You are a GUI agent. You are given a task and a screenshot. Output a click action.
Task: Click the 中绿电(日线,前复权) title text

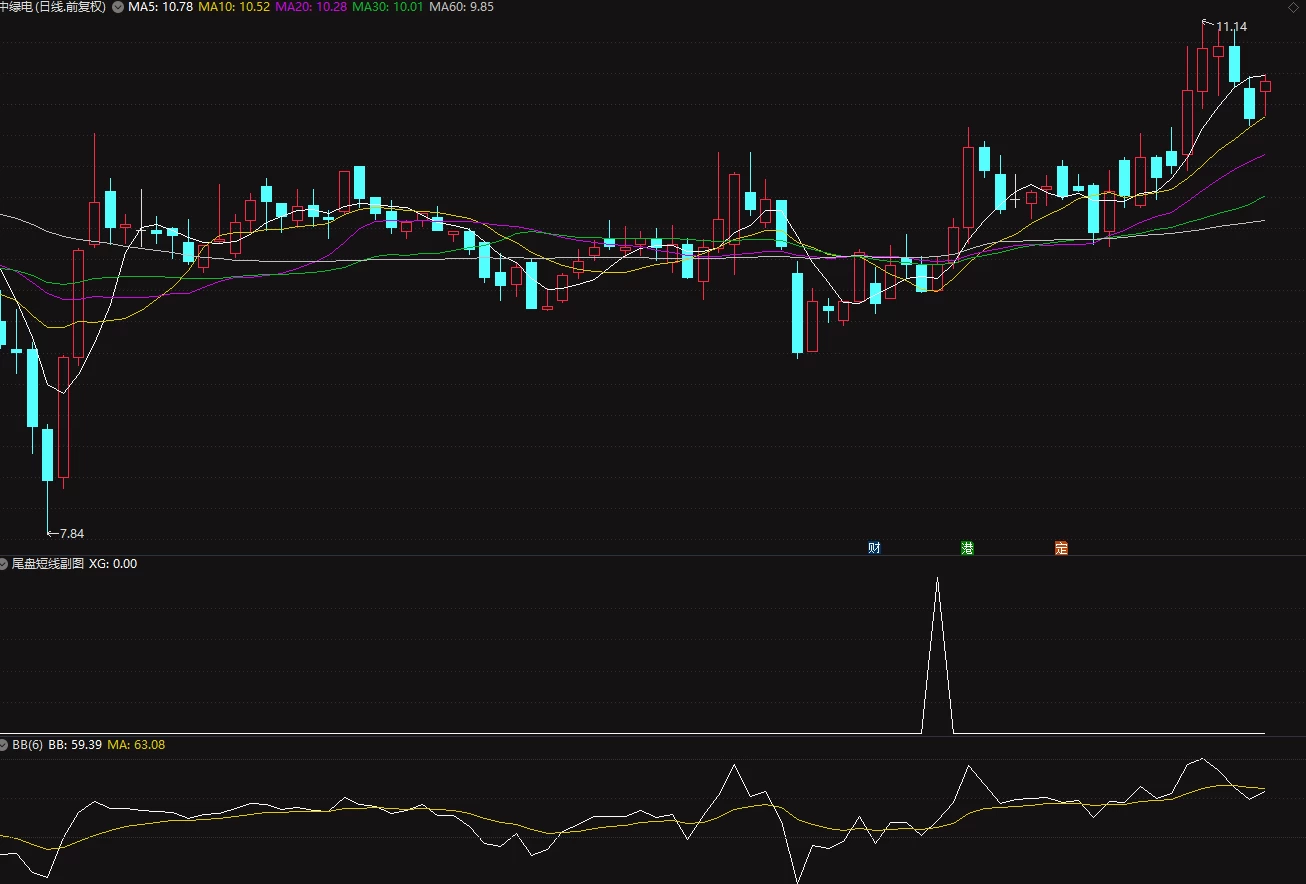(53, 7)
